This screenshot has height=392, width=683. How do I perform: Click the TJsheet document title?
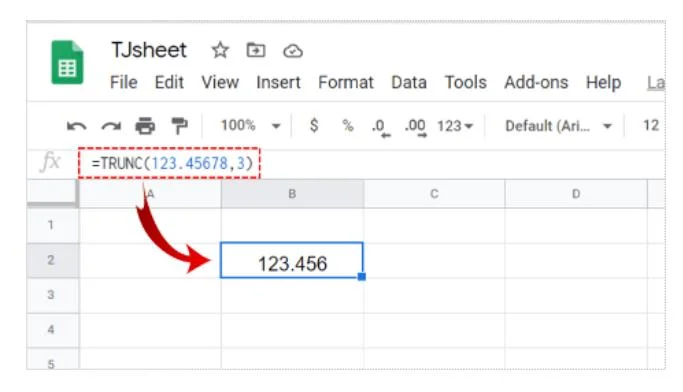[149, 50]
